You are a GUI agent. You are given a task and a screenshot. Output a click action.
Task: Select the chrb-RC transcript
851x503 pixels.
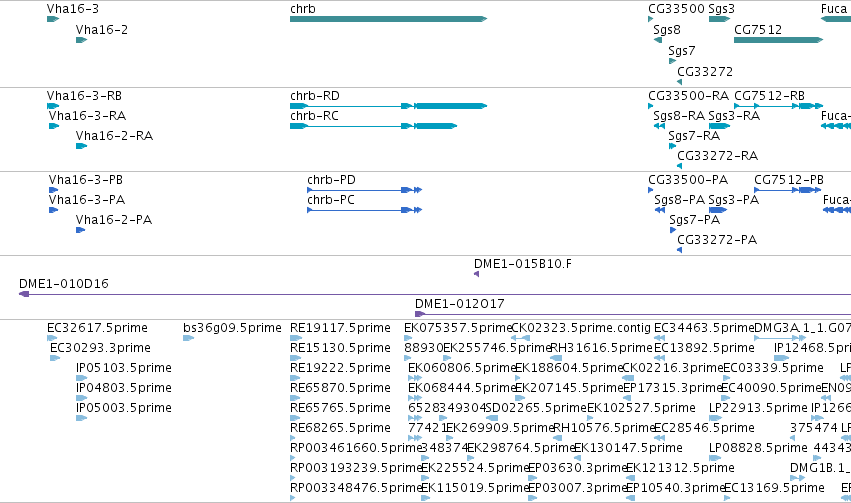click(x=373, y=126)
